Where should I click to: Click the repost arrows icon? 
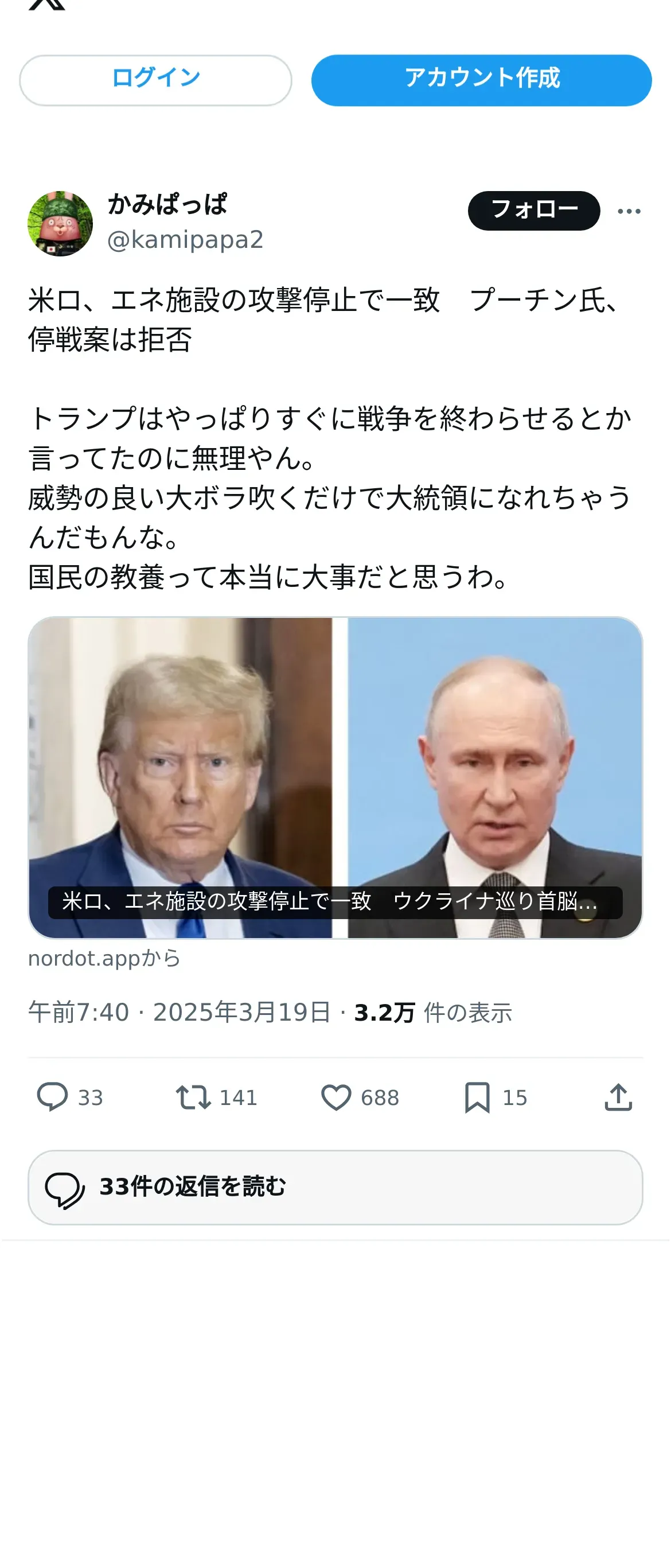point(193,1097)
